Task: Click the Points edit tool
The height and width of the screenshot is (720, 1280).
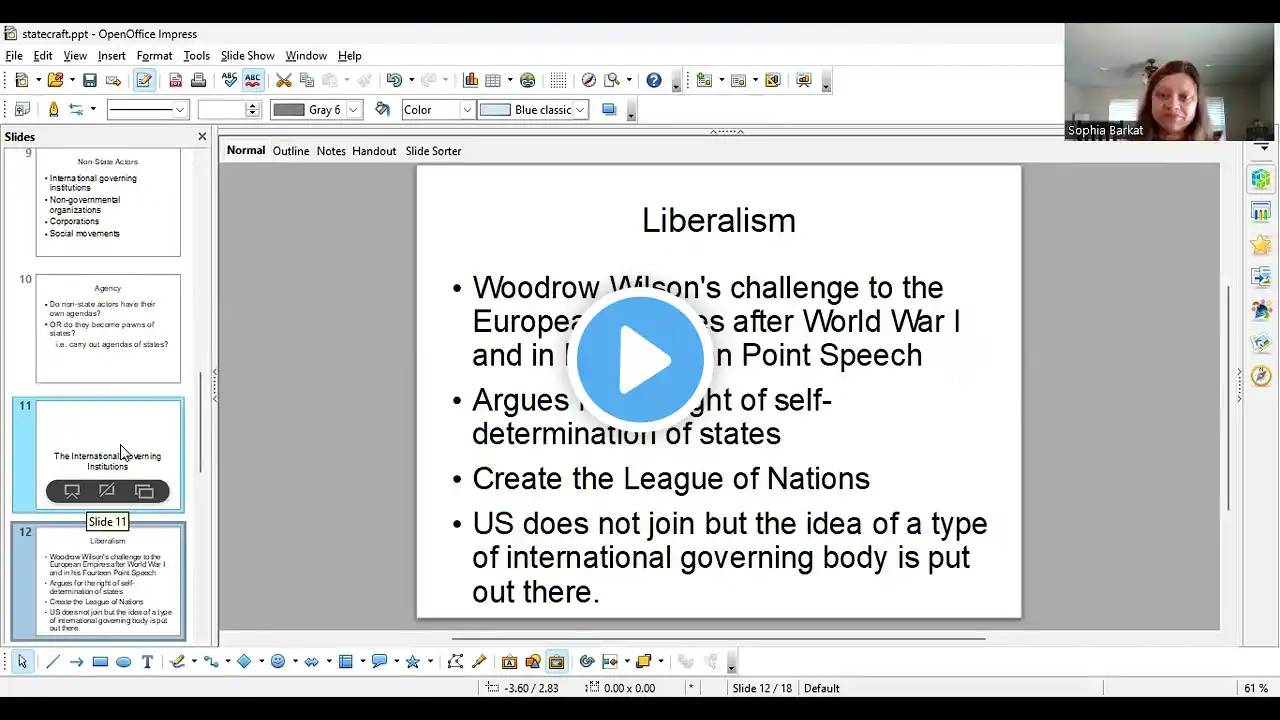Action: [455, 661]
